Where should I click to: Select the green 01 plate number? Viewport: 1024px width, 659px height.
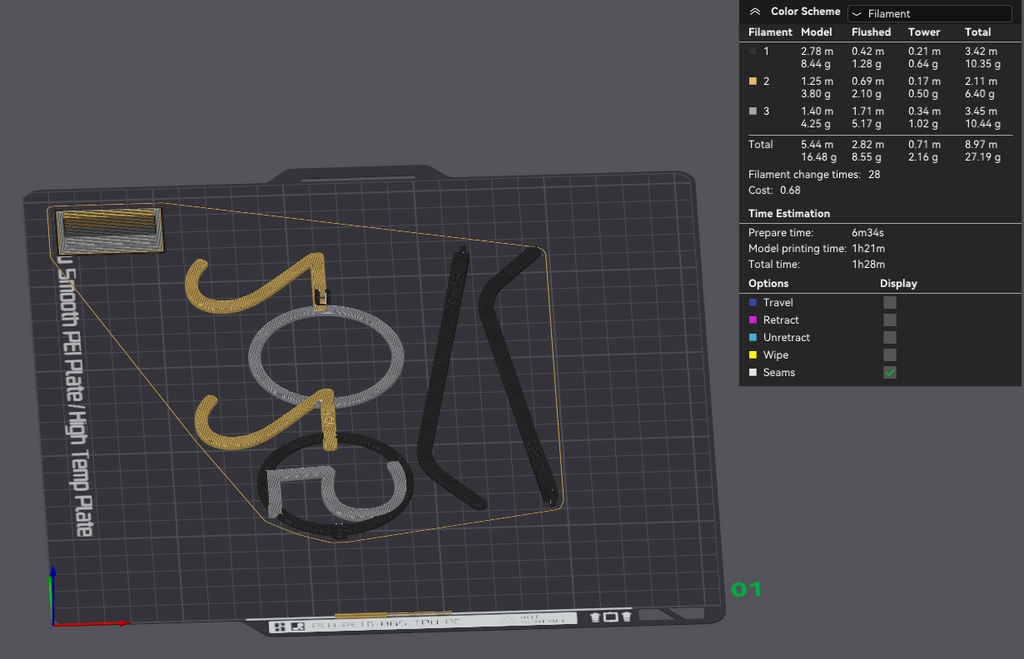[746, 590]
